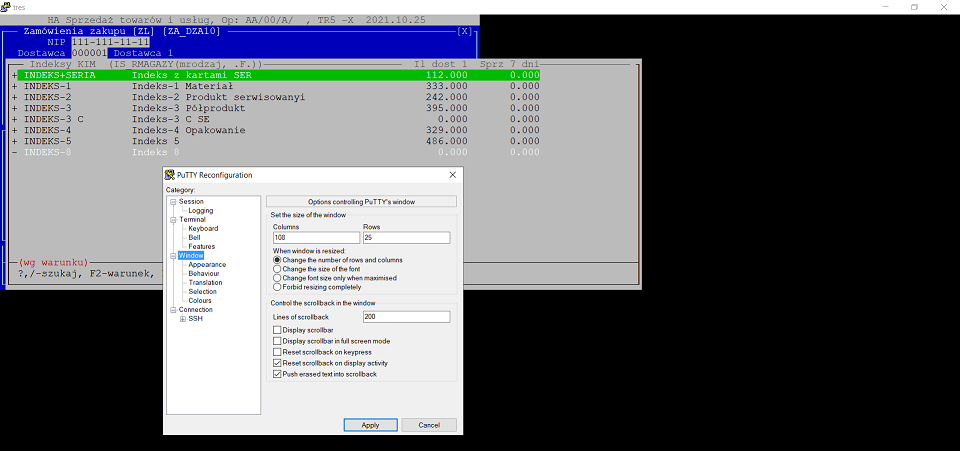This screenshot has height=451, width=960.
Task: Click the Apply button
Action: tap(370, 425)
